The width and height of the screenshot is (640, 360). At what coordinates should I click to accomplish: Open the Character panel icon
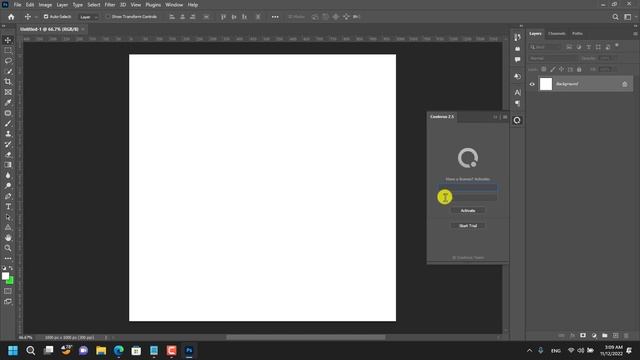click(517, 92)
